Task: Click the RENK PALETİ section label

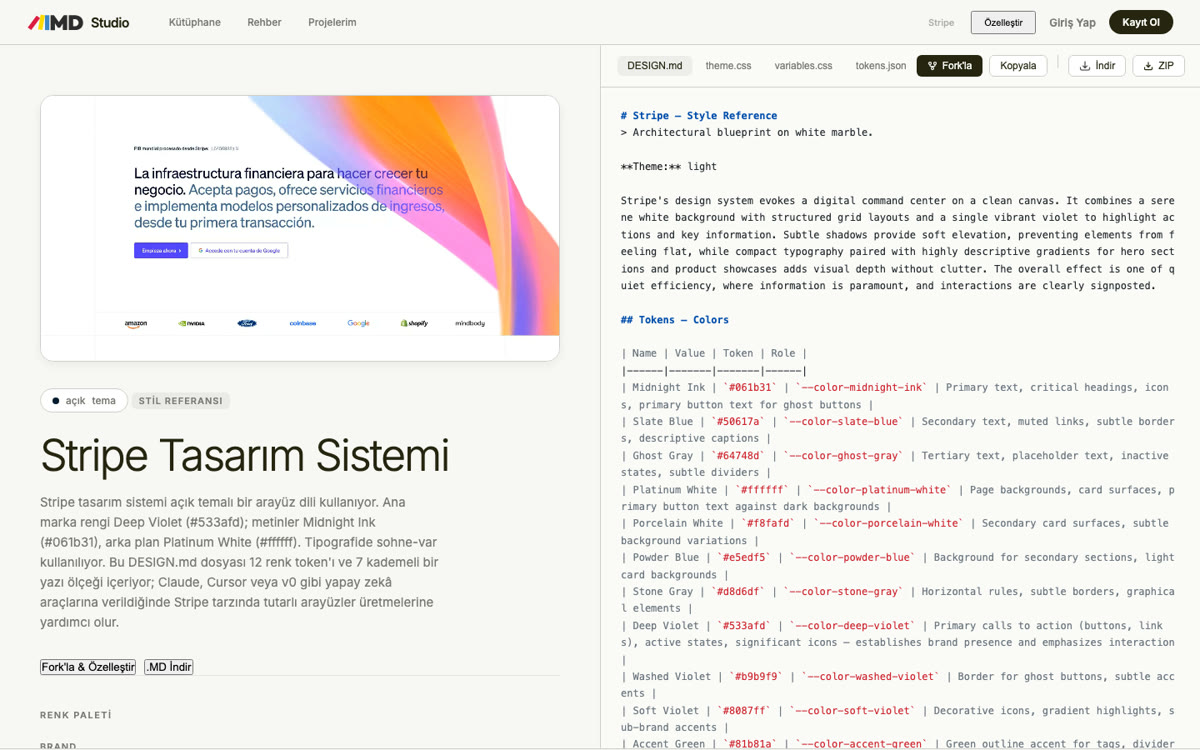Action: click(76, 715)
